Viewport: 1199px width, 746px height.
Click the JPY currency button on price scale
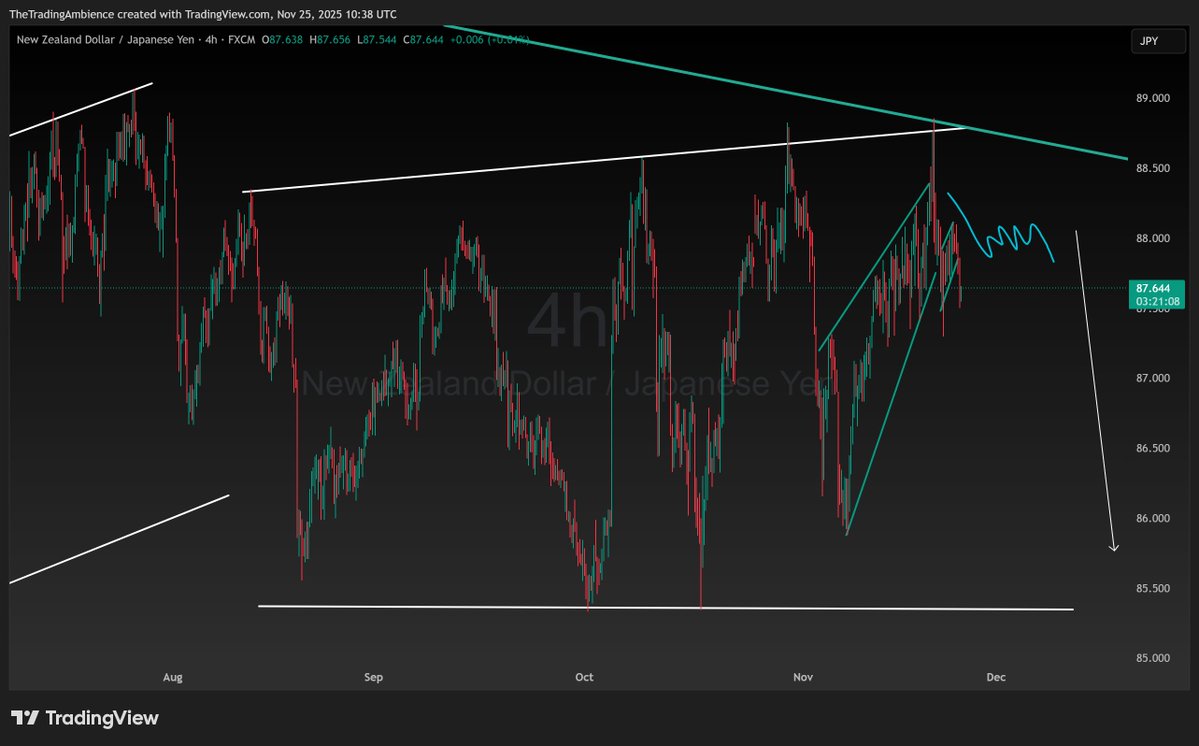point(1157,41)
